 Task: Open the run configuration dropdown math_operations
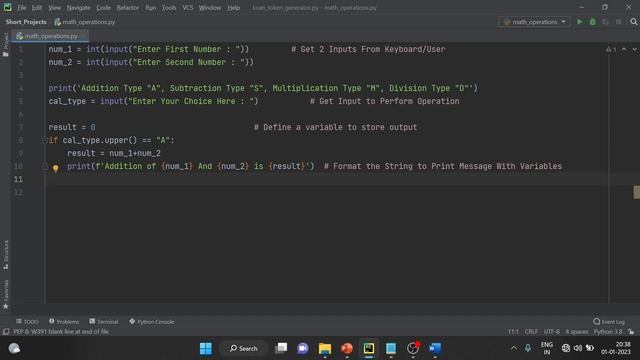[534, 22]
